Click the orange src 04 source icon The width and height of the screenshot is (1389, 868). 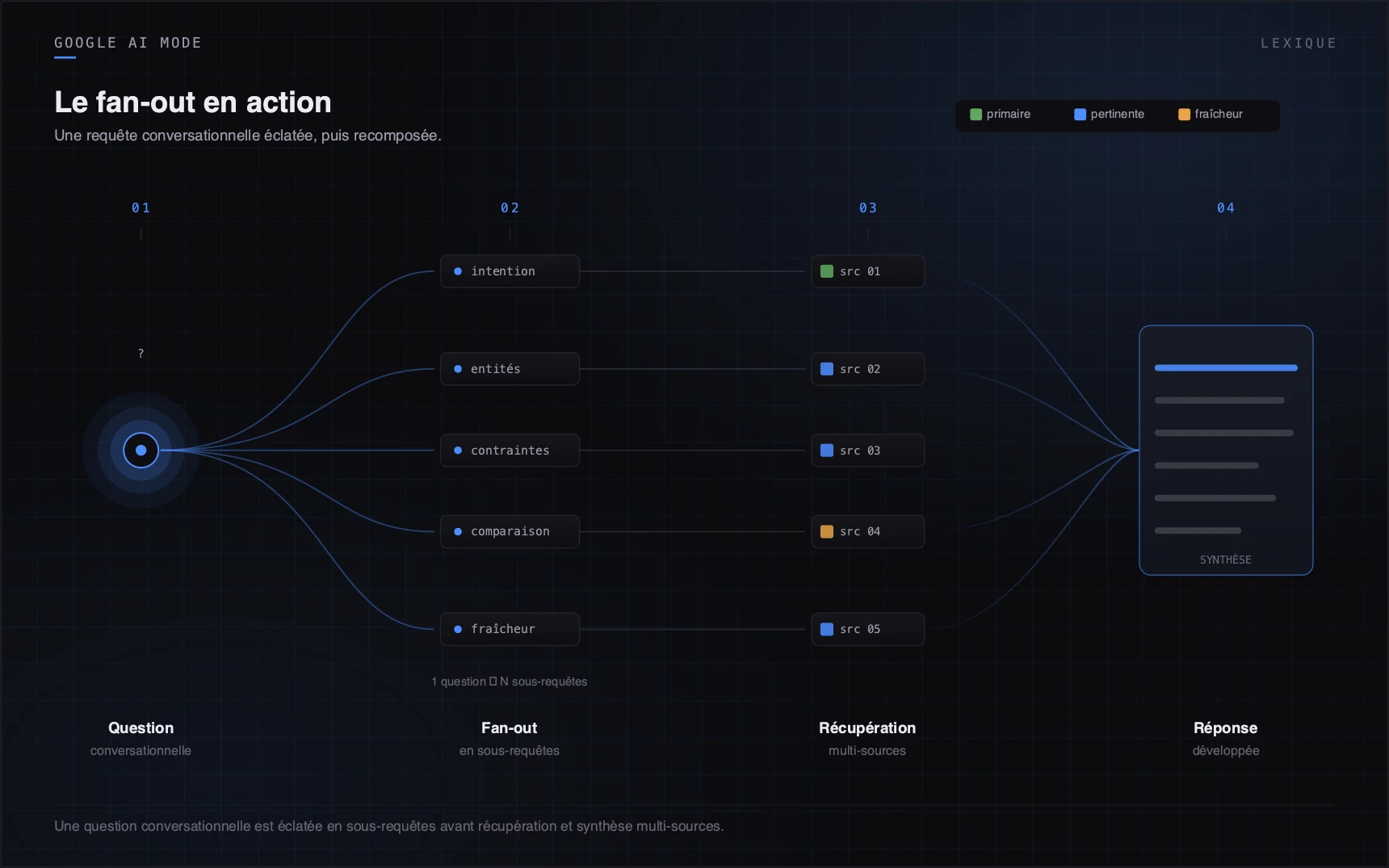tap(827, 531)
